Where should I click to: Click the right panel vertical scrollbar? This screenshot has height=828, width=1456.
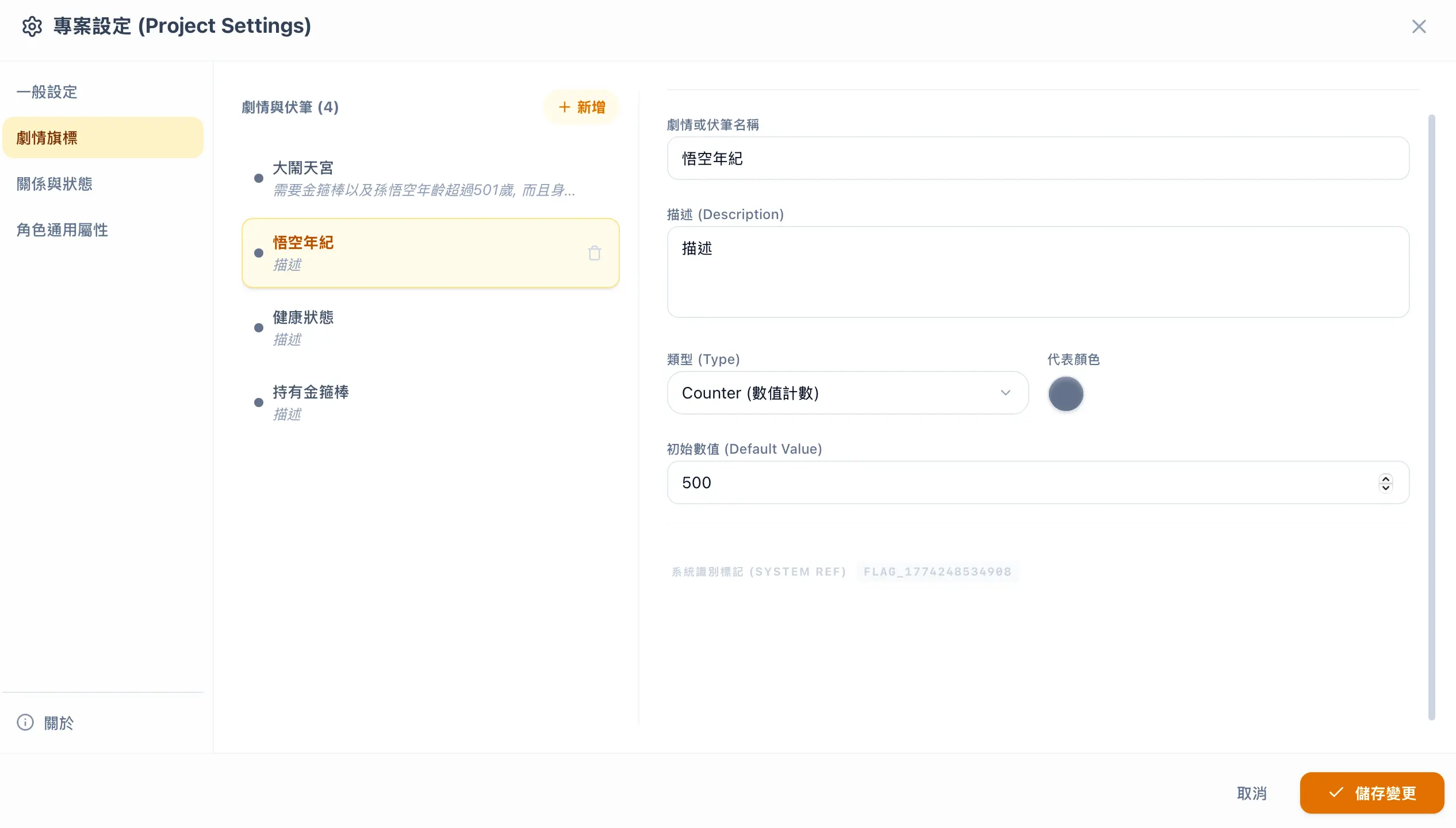coord(1432,417)
